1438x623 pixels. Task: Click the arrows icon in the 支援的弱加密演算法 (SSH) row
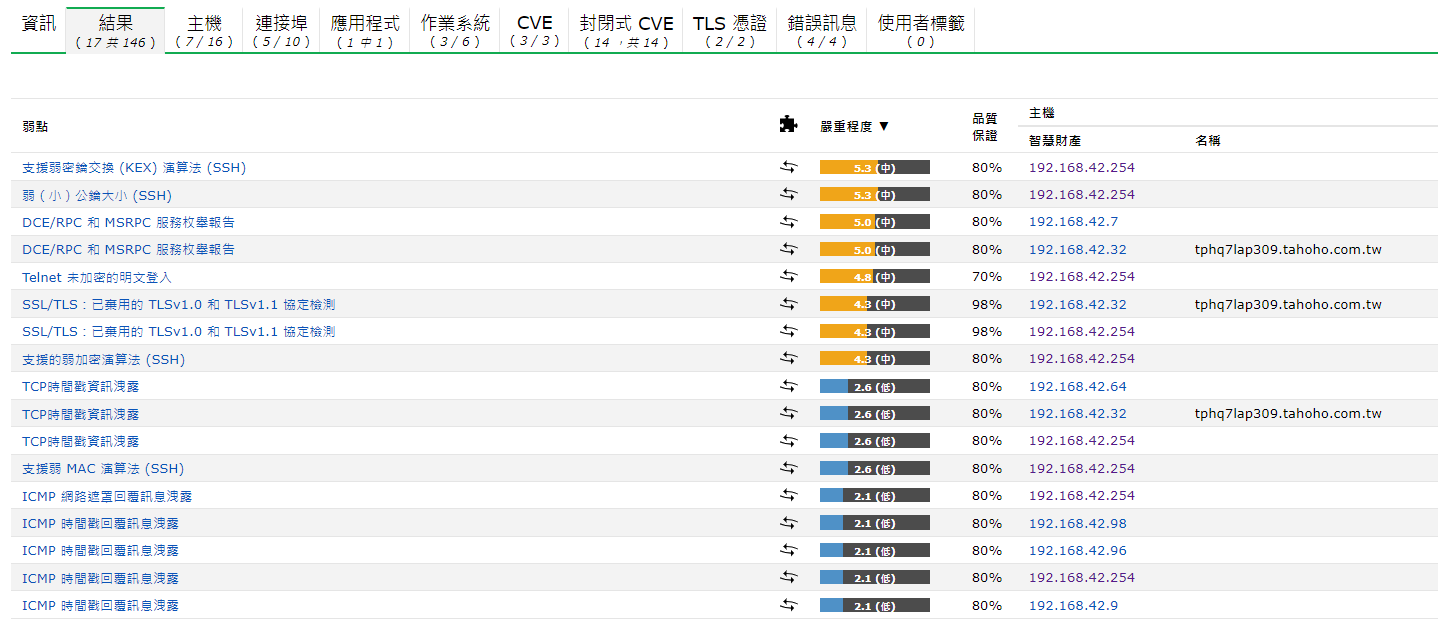(x=789, y=358)
